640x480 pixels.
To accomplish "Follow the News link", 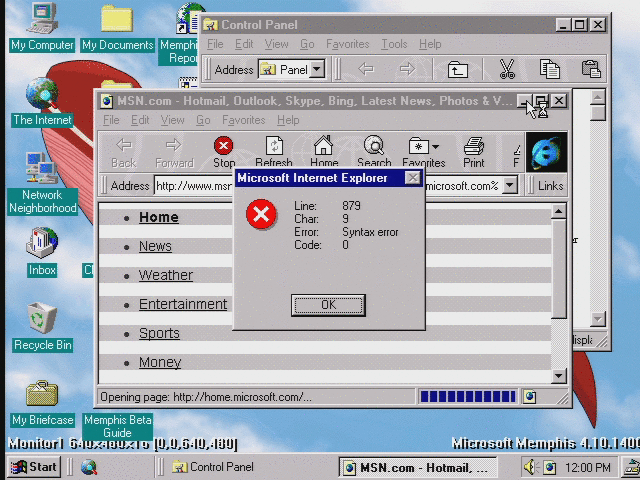I will [155, 246].
